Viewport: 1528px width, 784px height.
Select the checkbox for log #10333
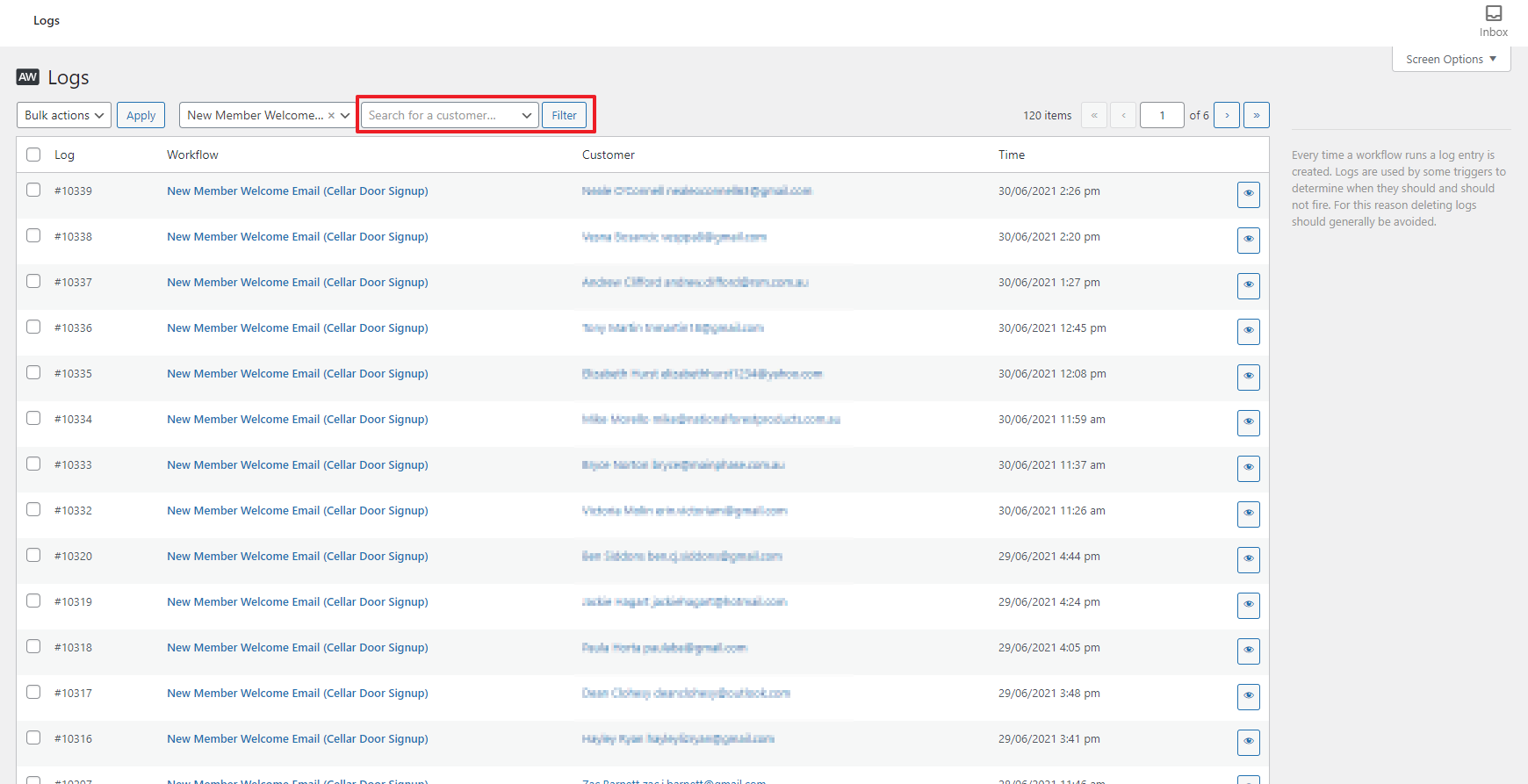click(33, 464)
